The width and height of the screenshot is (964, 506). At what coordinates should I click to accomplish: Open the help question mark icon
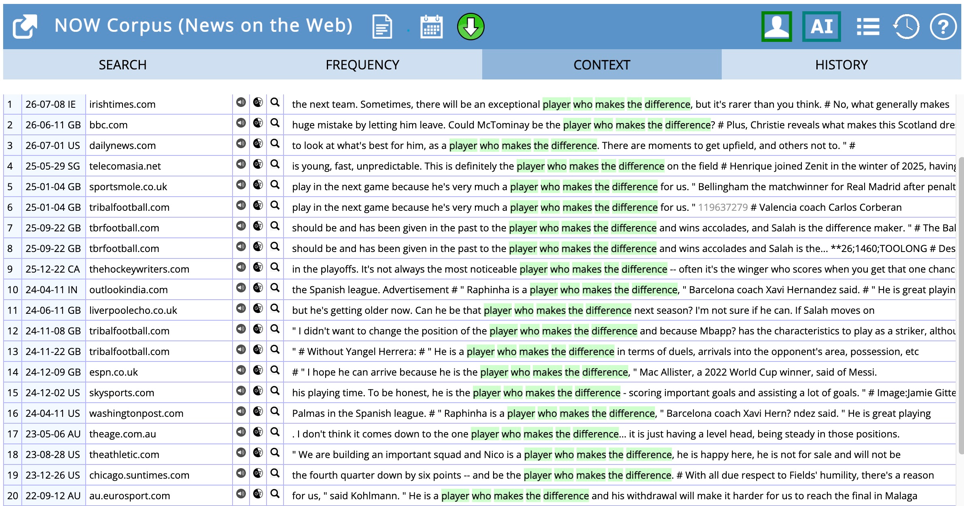(x=942, y=26)
